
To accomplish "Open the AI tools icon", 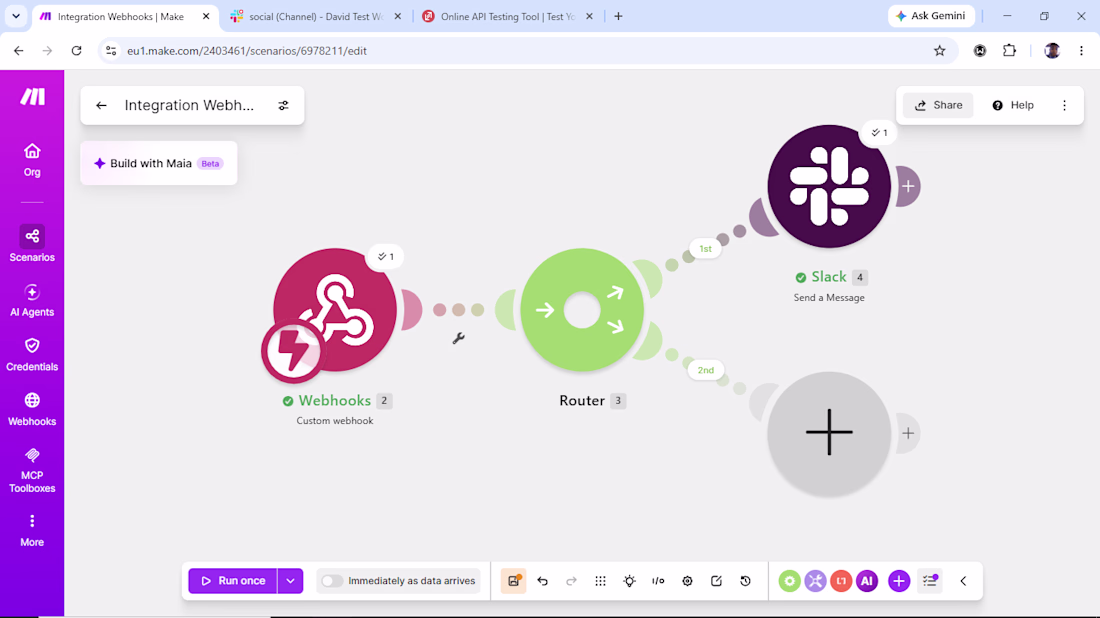I will tap(867, 581).
